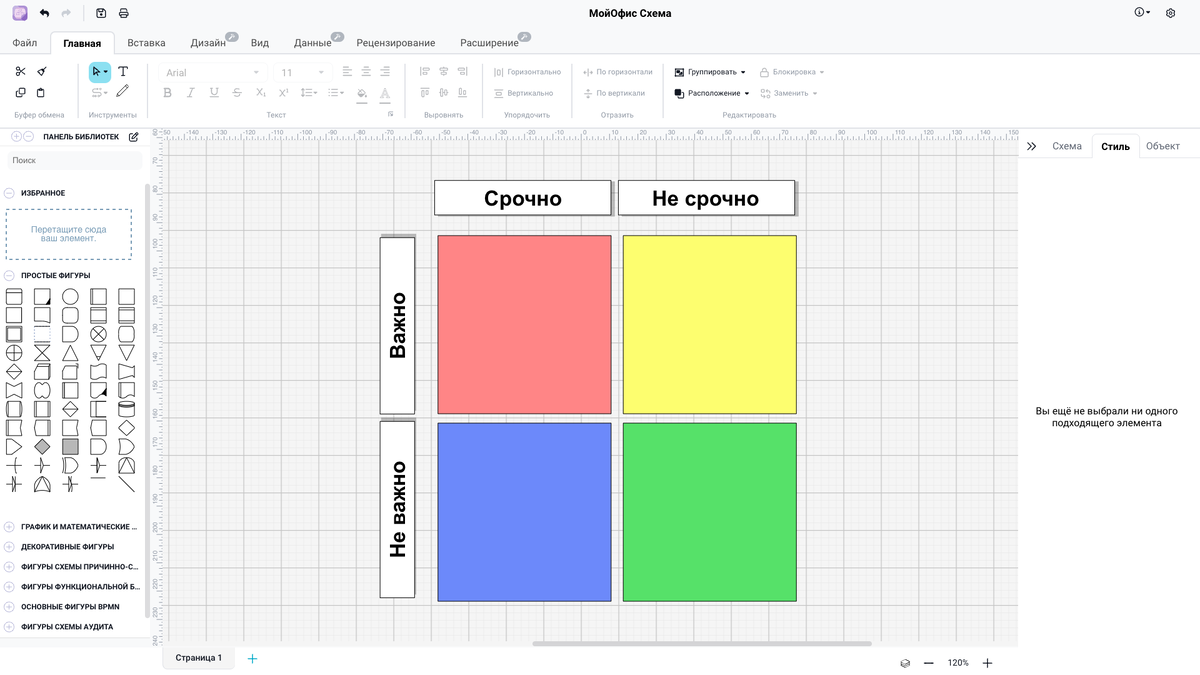Click the format painter icon

coord(41,72)
